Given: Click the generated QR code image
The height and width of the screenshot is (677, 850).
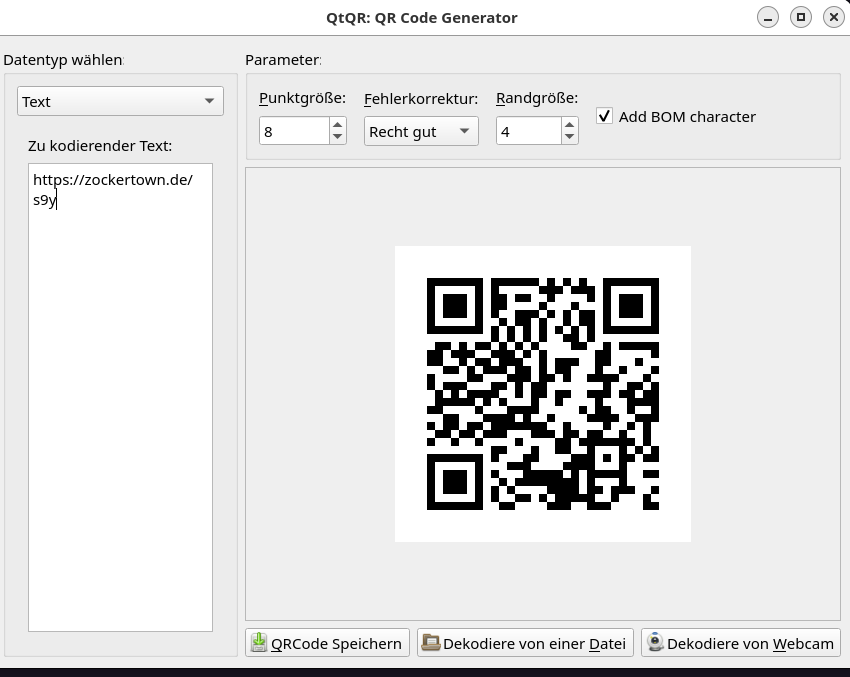Looking at the screenshot, I should coord(543,394).
